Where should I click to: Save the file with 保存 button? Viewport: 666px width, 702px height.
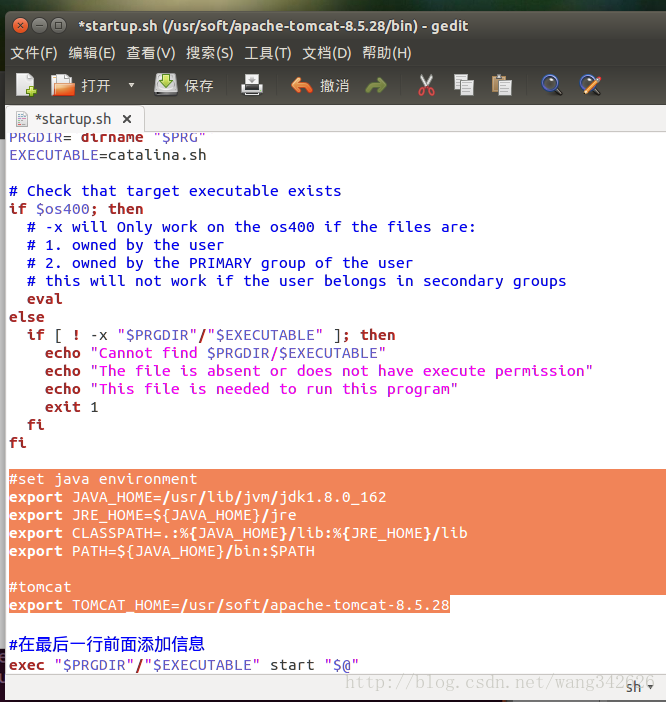[x=184, y=85]
